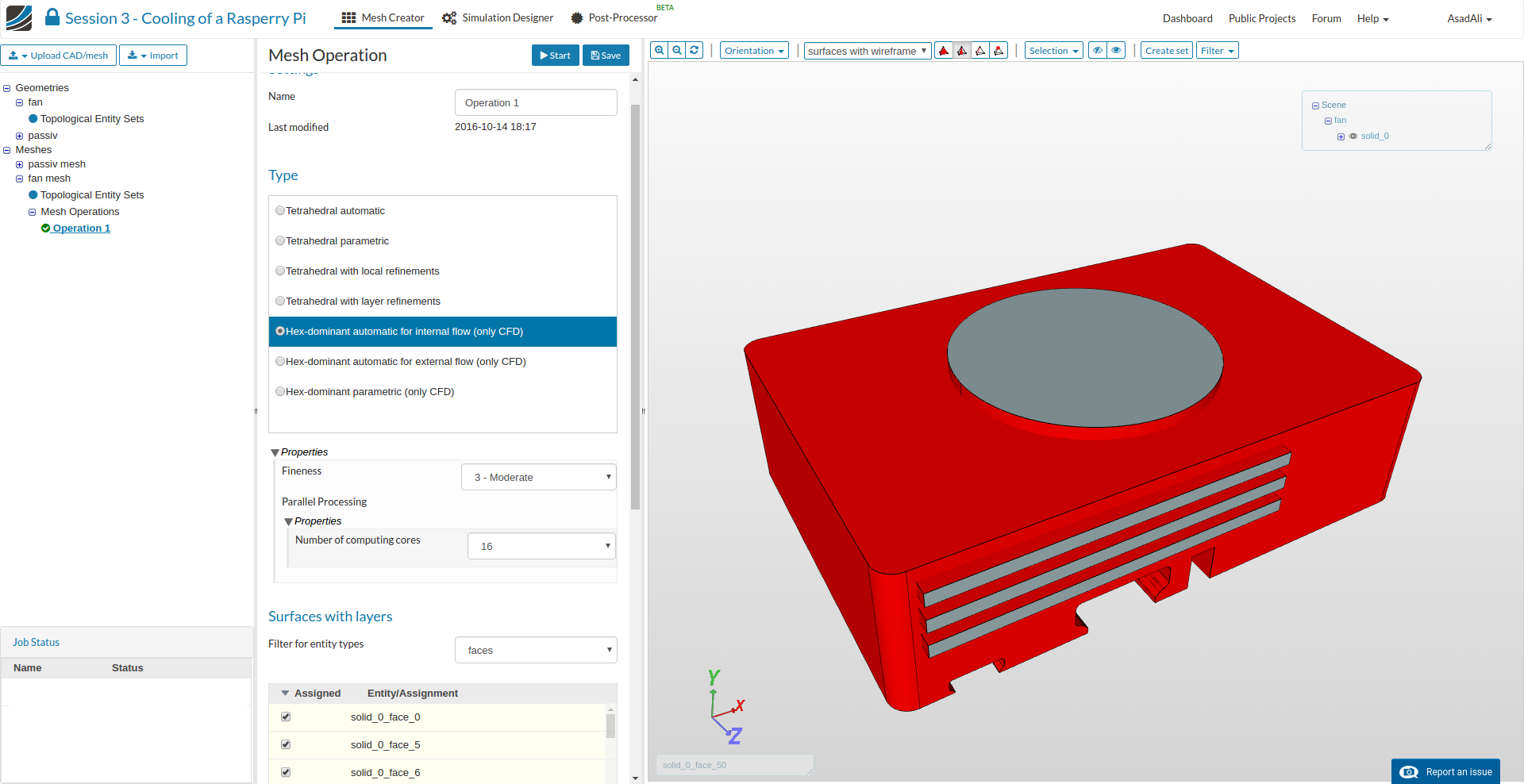This screenshot has height=784, width=1524.
Task: Open the Fineness dropdown
Action: (x=538, y=477)
